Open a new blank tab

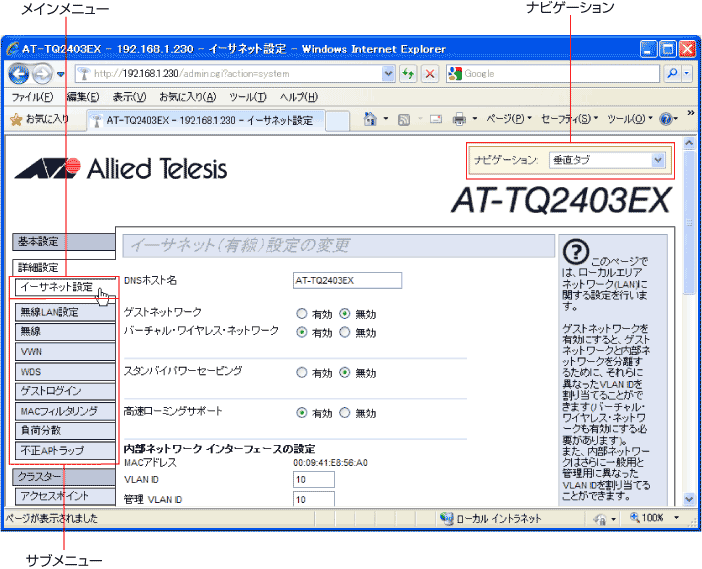click(x=337, y=121)
